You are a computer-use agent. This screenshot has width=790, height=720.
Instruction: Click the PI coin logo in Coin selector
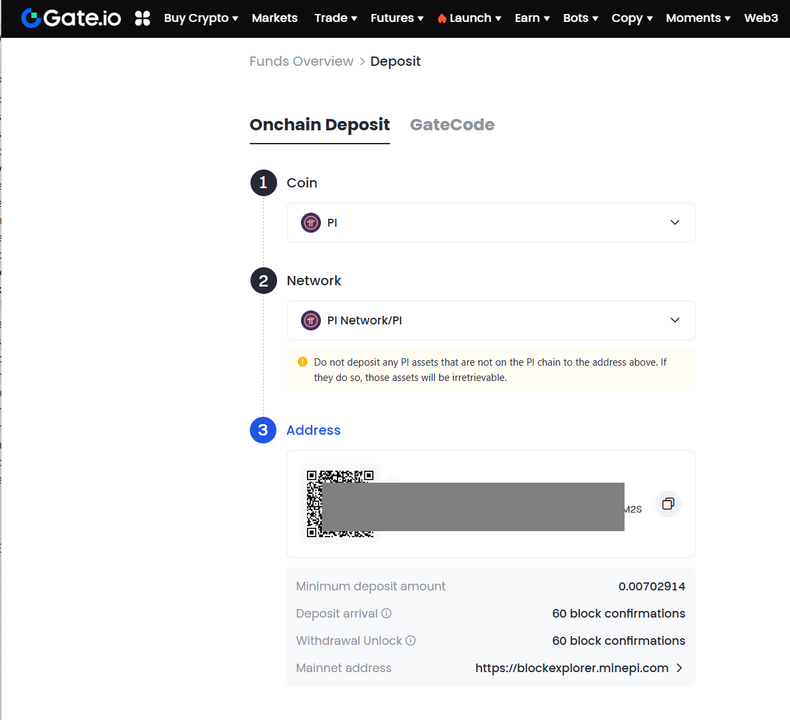pyautogui.click(x=311, y=223)
